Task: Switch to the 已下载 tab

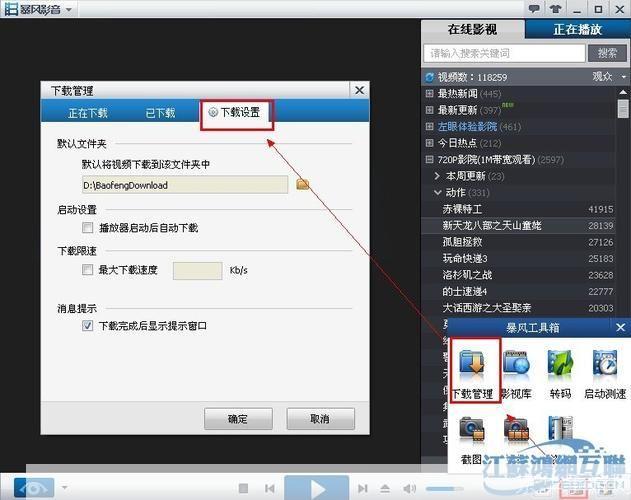Action: (x=160, y=113)
